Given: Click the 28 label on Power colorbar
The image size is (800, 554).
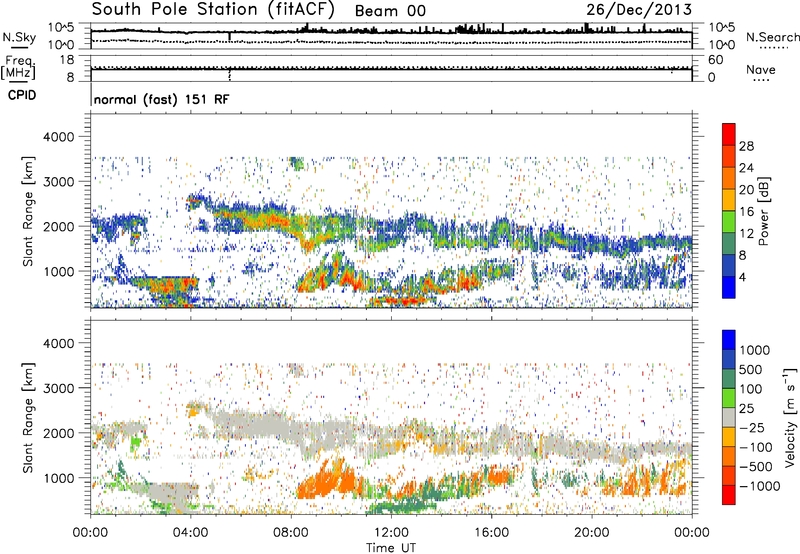Looking at the screenshot, I should click(746, 146).
